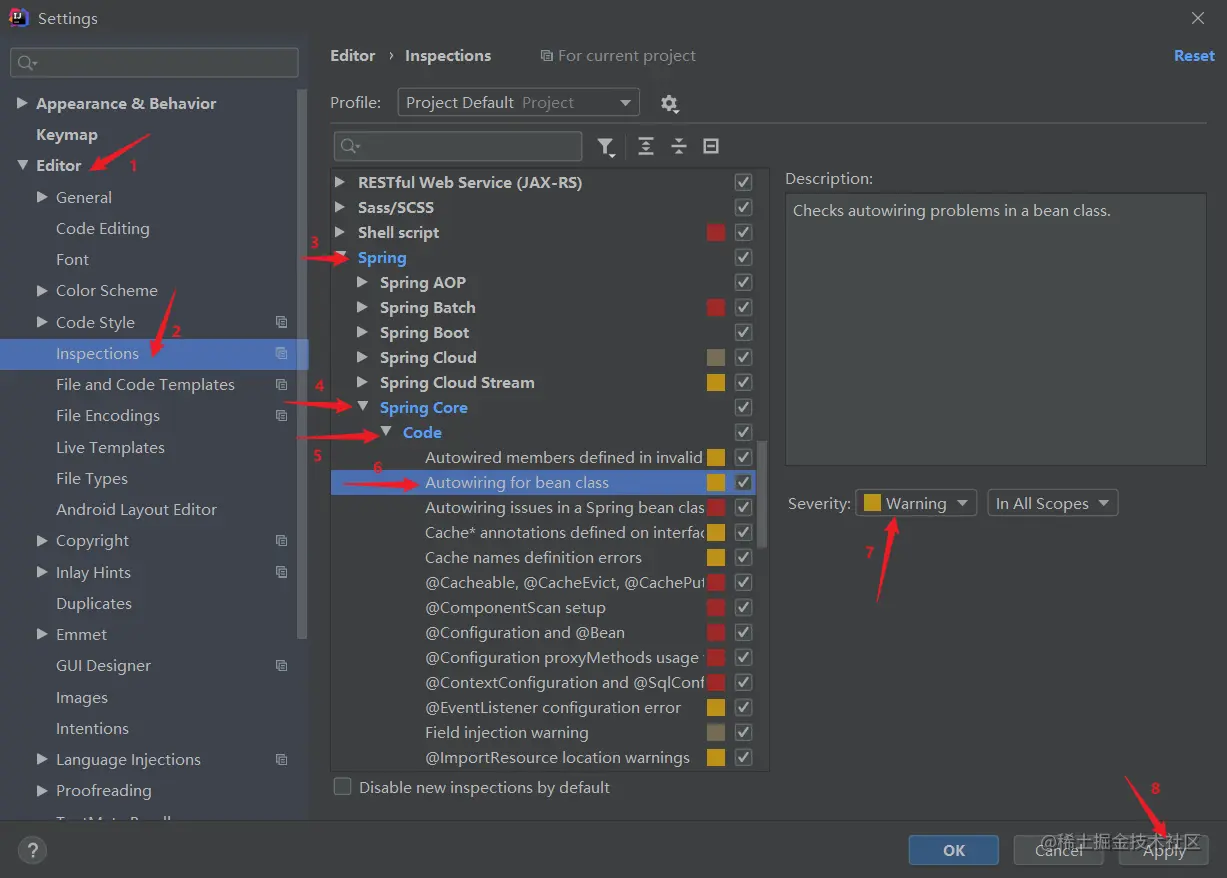Click yellow severity swatch in Severity dropdown
The width and height of the screenshot is (1227, 878).
(x=872, y=503)
